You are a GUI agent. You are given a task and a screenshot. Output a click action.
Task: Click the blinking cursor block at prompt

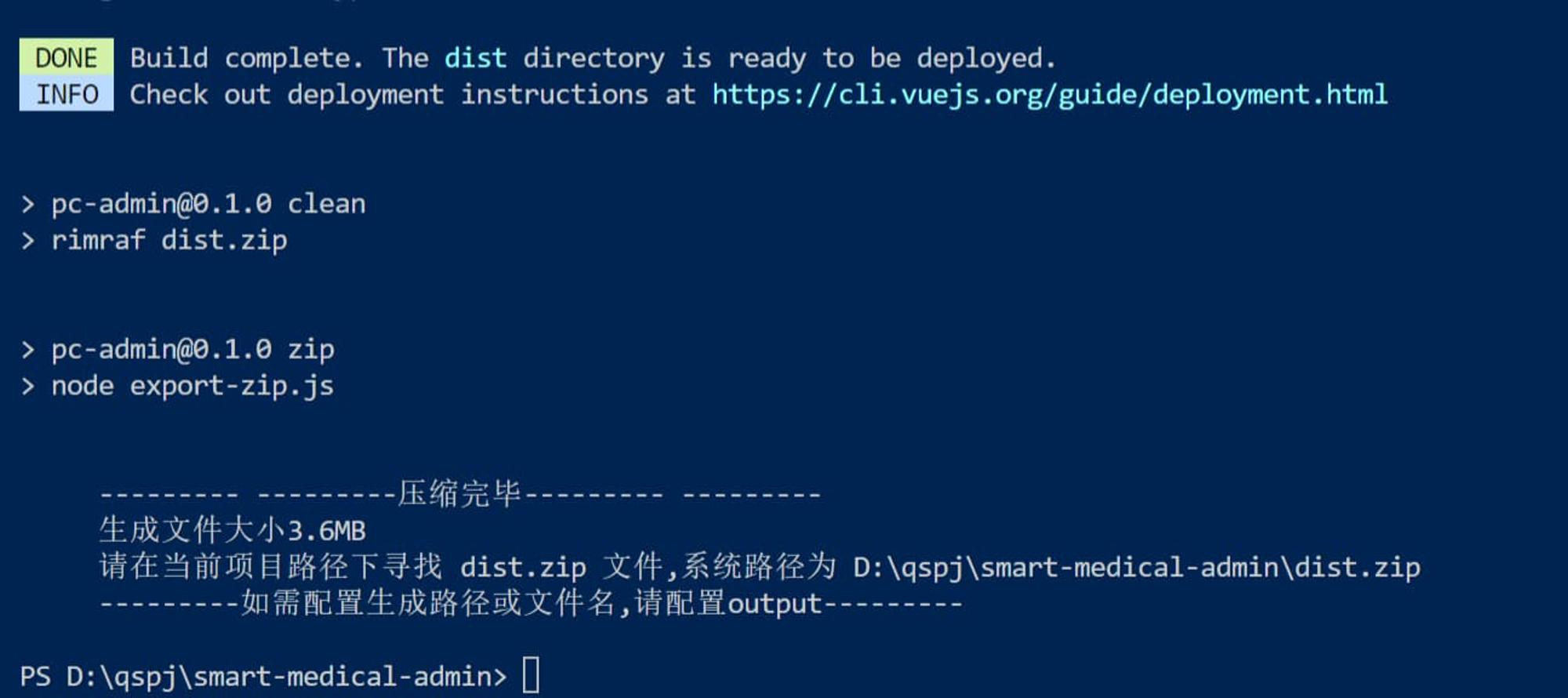[x=531, y=675]
